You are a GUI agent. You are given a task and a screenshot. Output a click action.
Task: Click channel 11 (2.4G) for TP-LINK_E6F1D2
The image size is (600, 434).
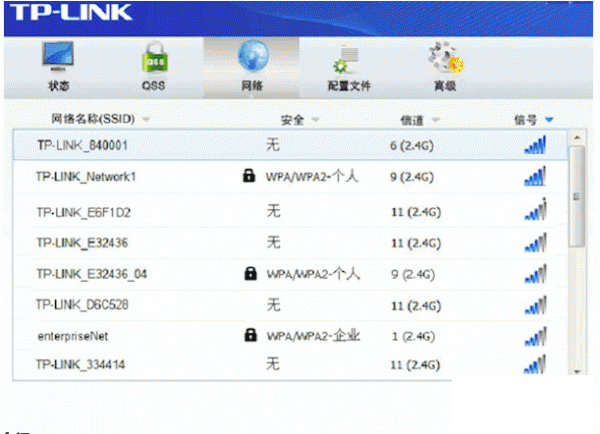click(416, 212)
